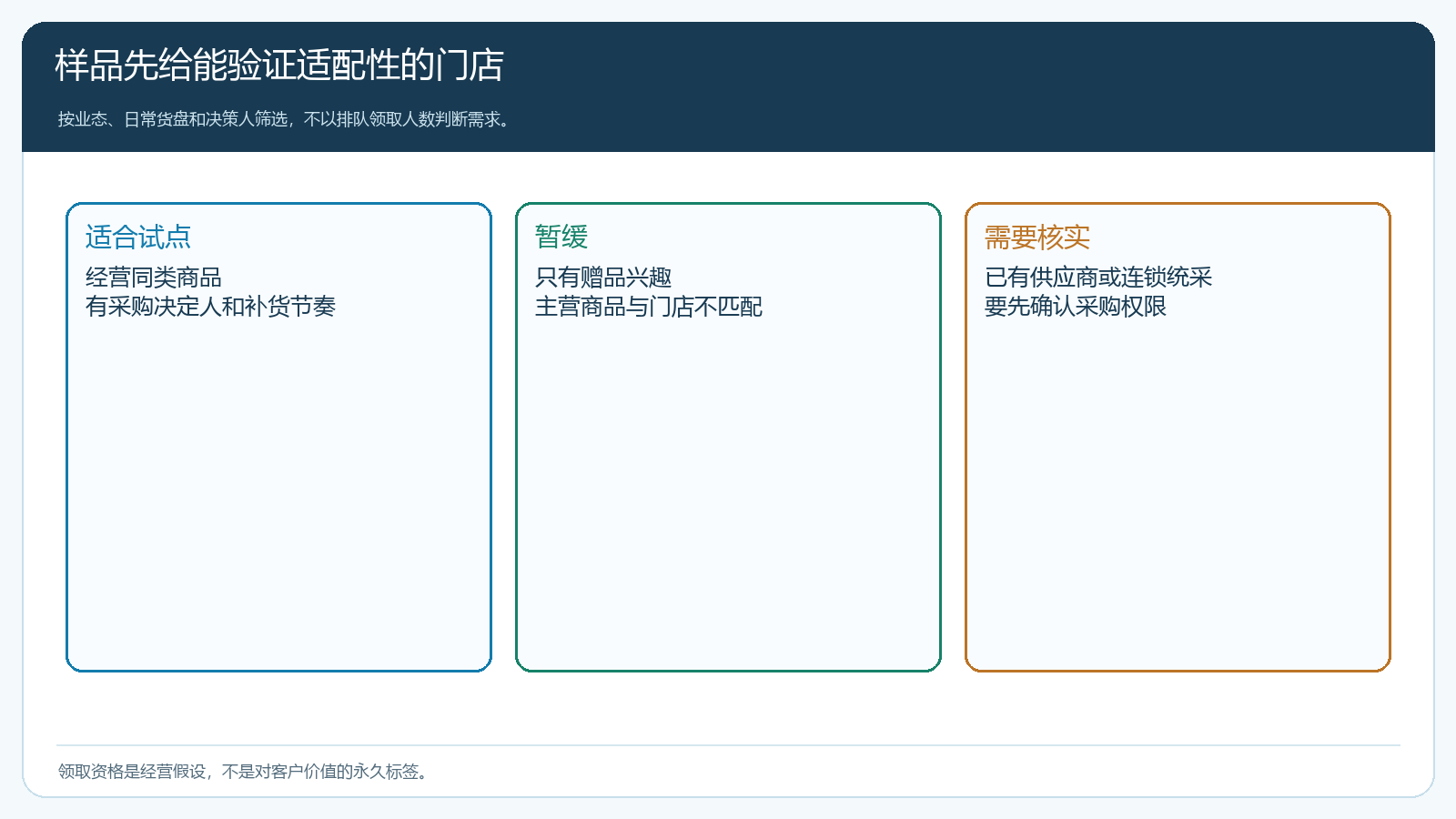Click empty area inside the 需要核实 card
This screenshot has height=819, width=1456.
(x=1178, y=491)
